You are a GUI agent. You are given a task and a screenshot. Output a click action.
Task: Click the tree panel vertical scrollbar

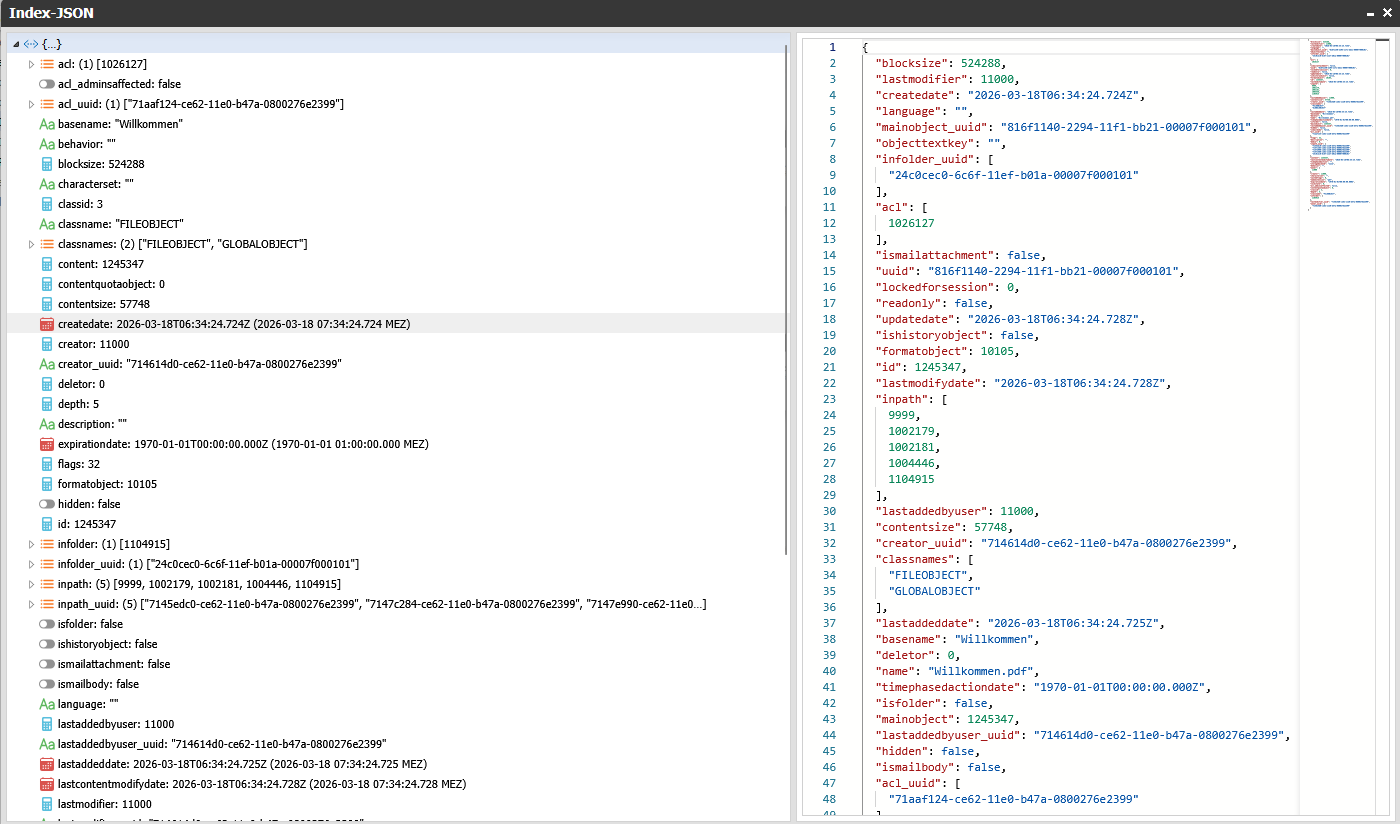coord(787,300)
